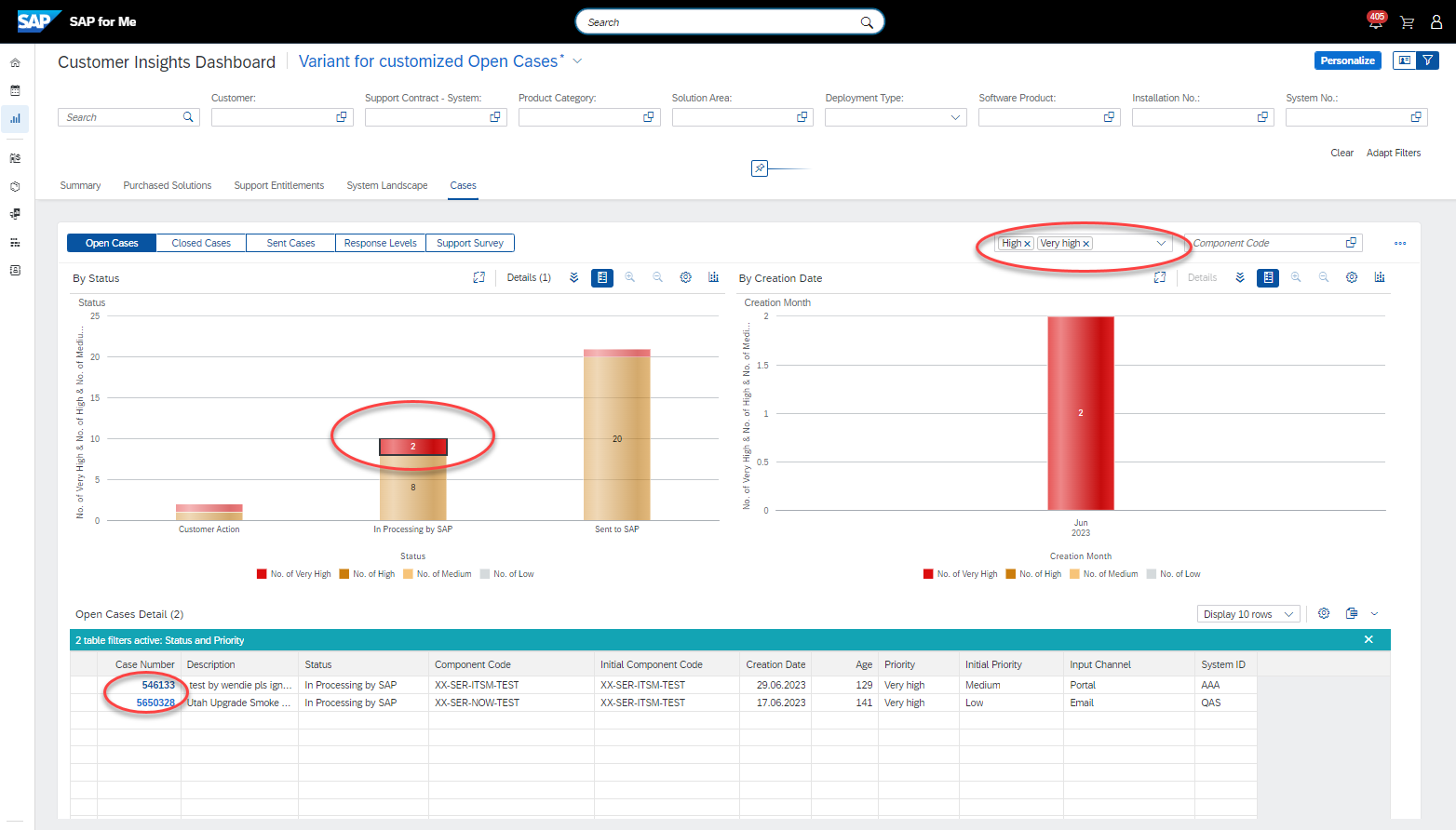1456x830 pixels.
Task: Open the shopping cart
Action: (x=1407, y=22)
